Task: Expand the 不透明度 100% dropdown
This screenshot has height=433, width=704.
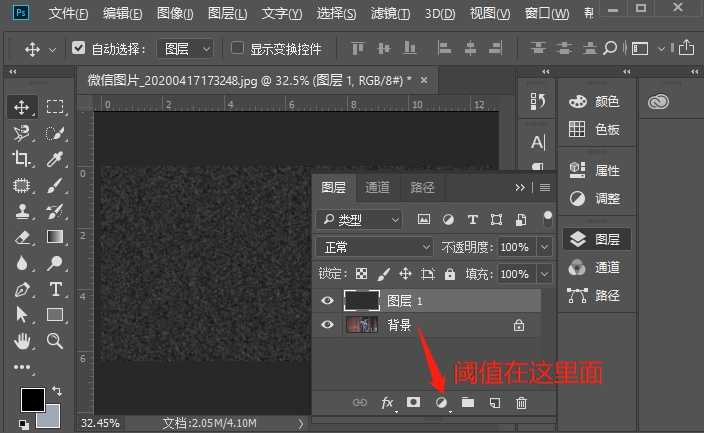Action: pos(545,246)
